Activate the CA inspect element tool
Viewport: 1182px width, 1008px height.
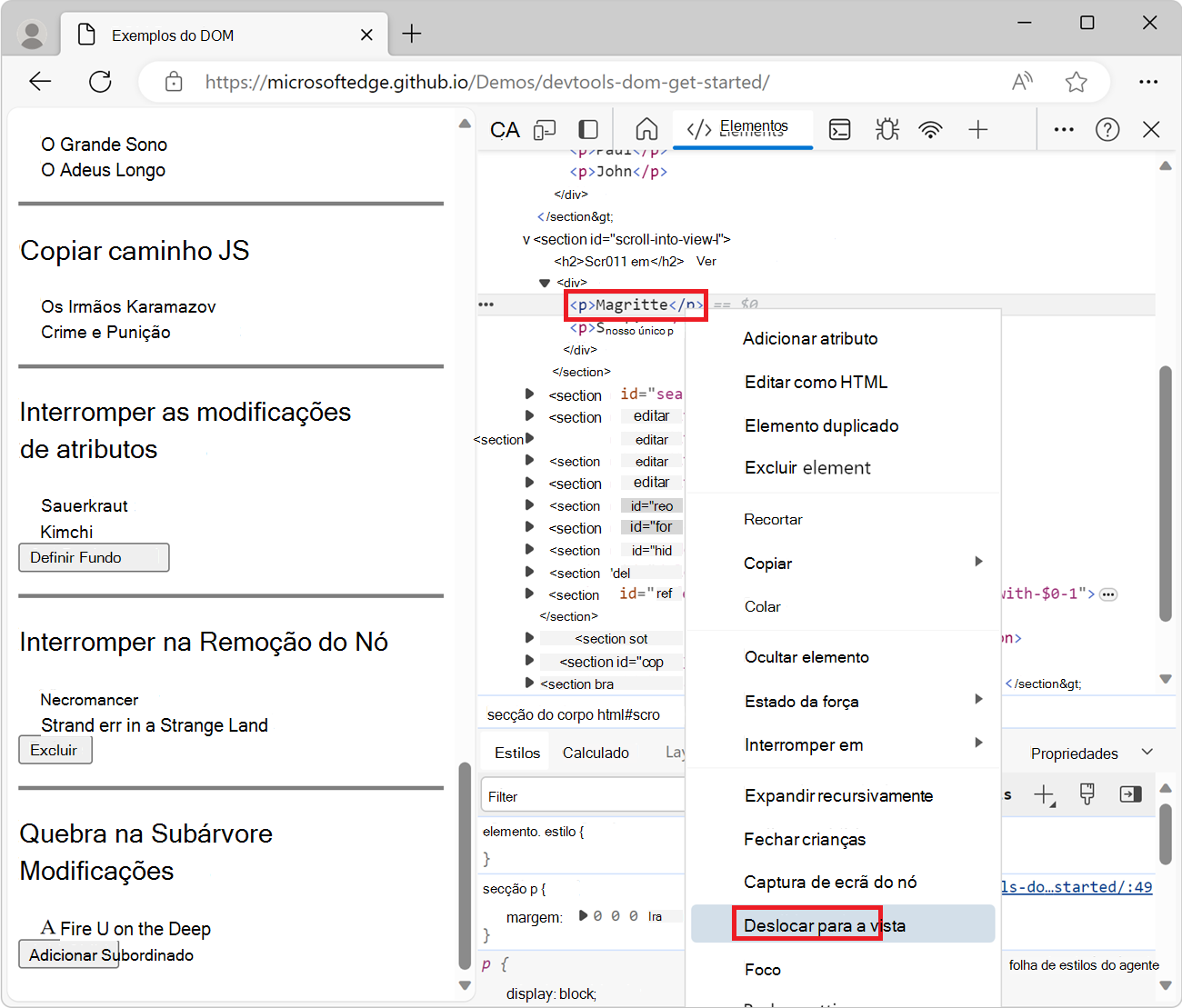coord(505,130)
